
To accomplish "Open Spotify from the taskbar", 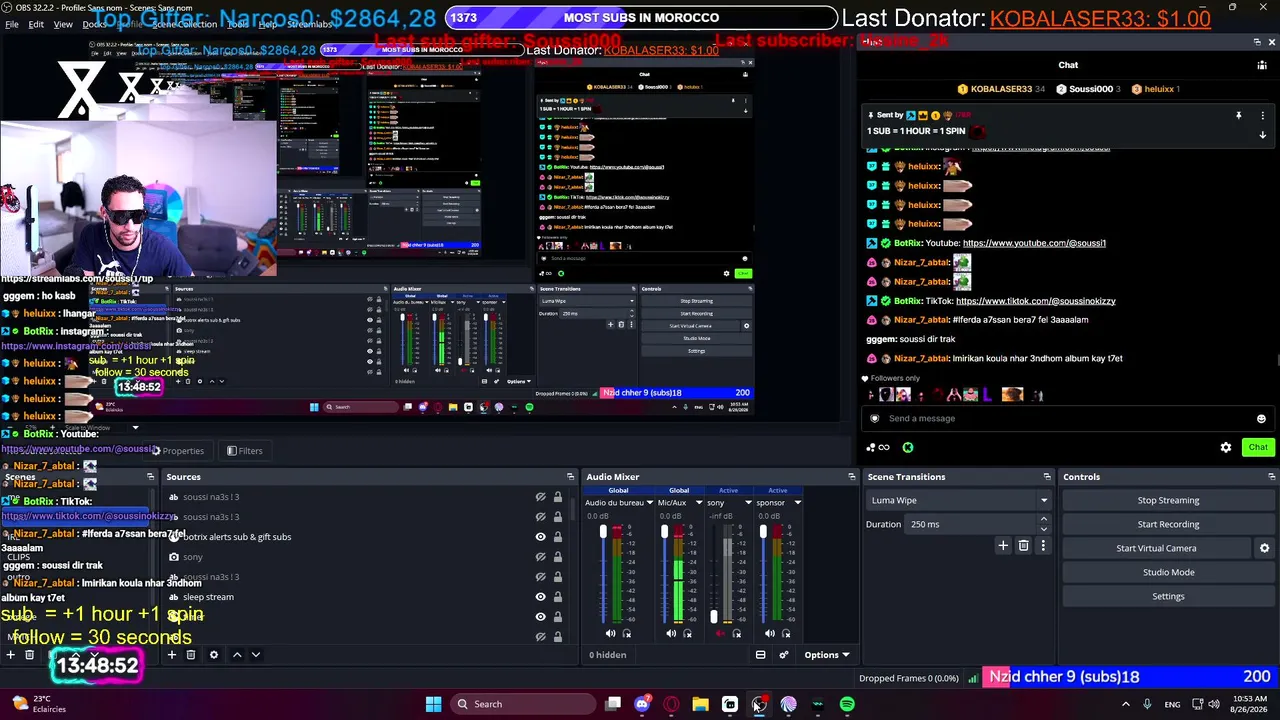I will (x=847, y=704).
